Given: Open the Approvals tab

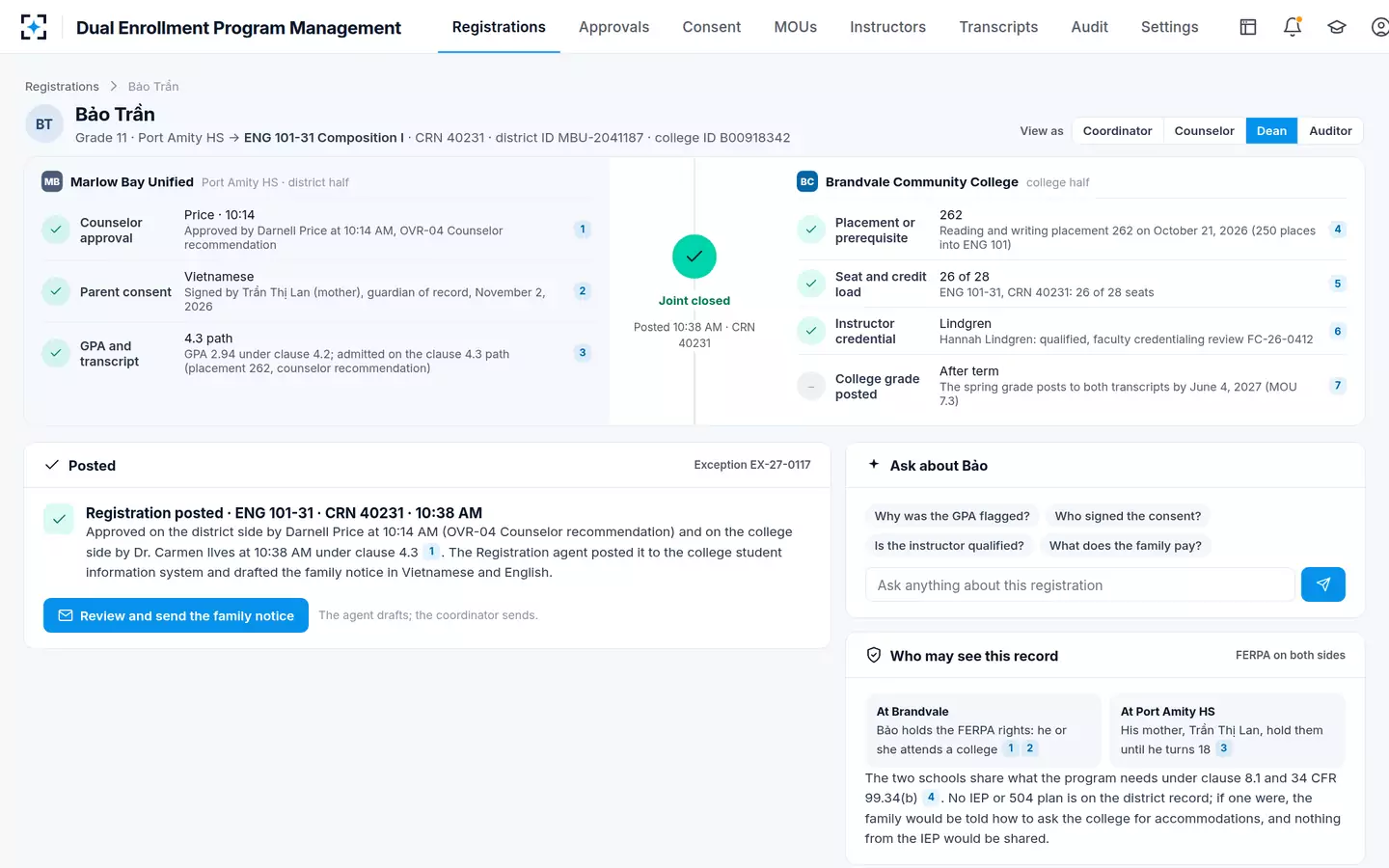Looking at the screenshot, I should (x=613, y=27).
